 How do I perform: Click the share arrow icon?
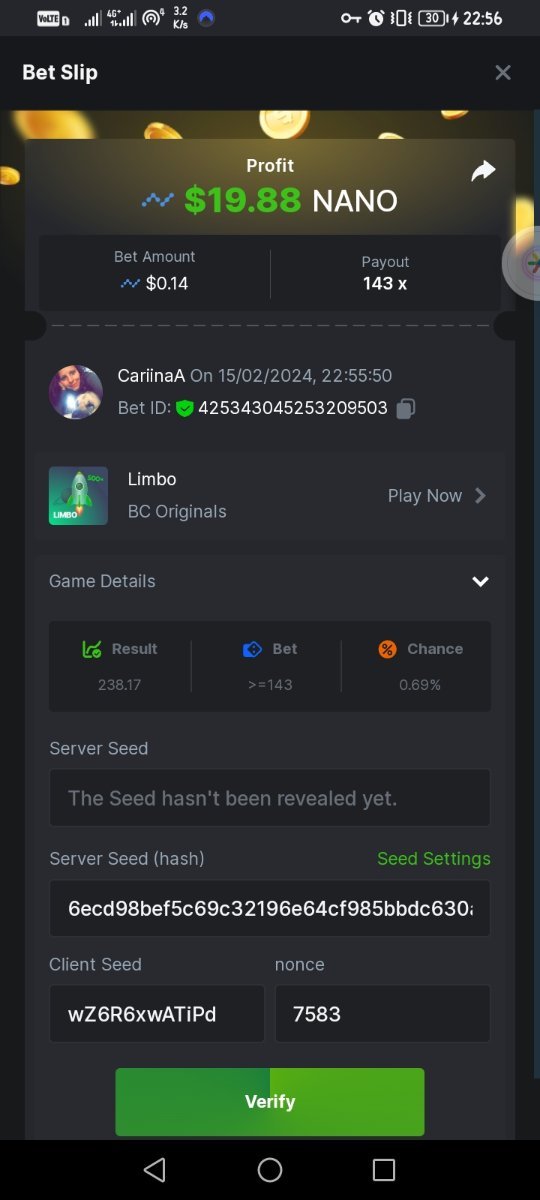click(x=483, y=171)
